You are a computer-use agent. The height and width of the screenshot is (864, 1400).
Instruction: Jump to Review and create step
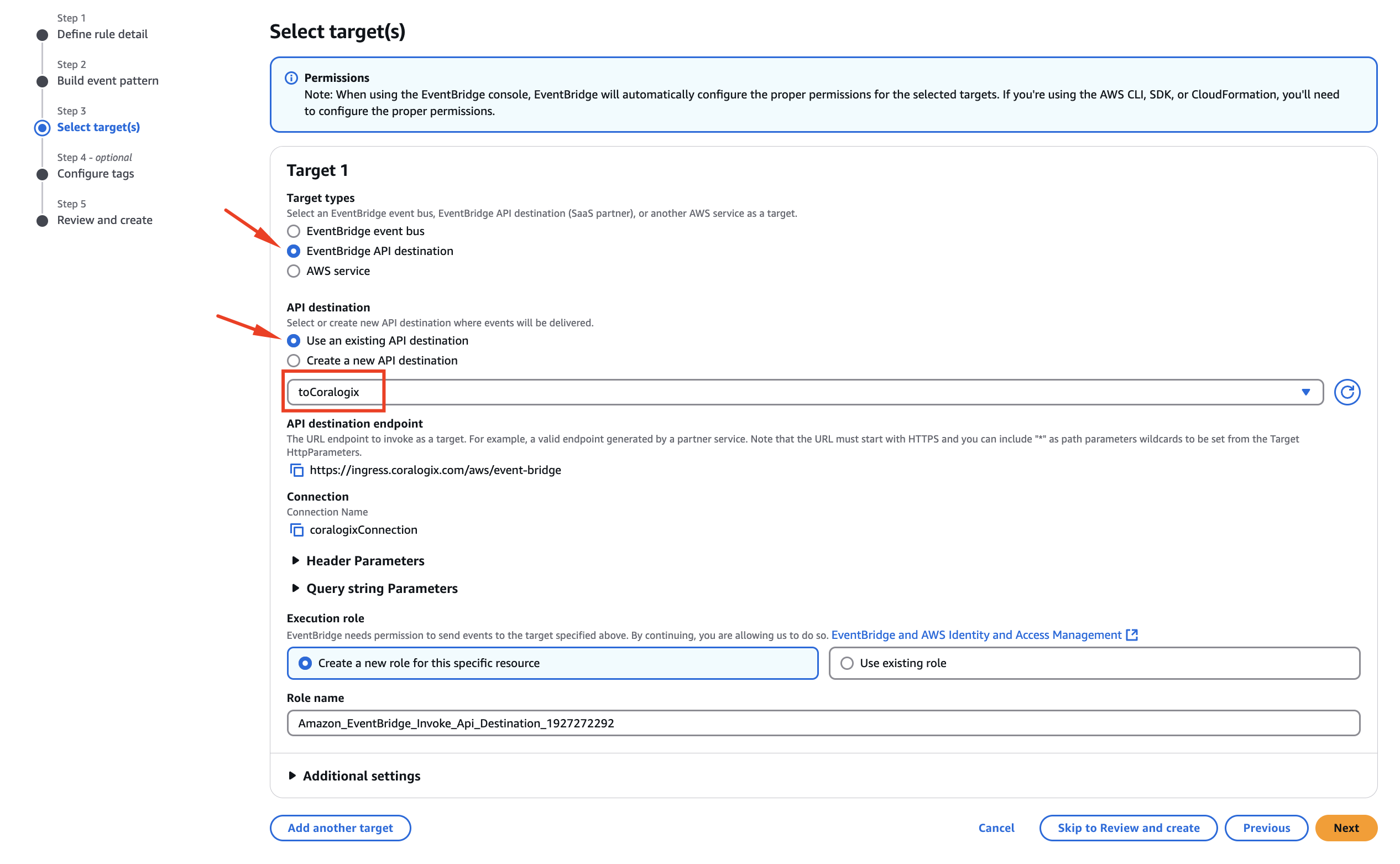point(1128,827)
